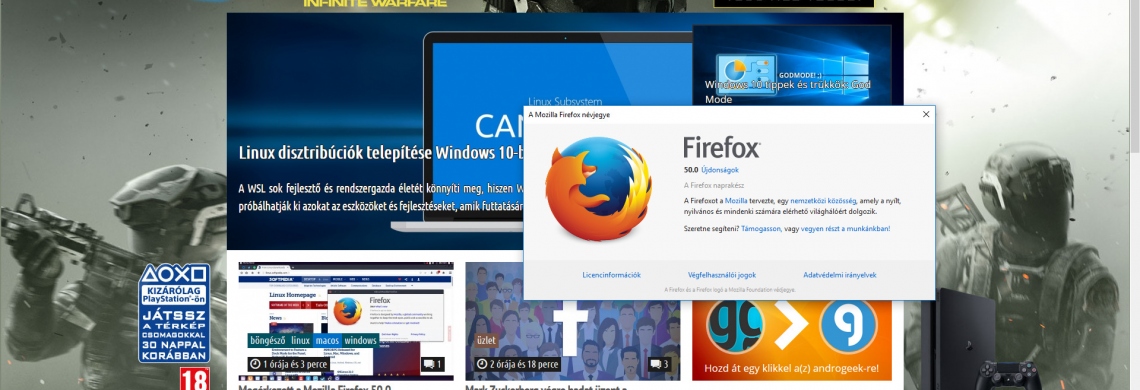Open comments bubble showing 3 on Zuckerberg article
Screen dimensions: 1140x390
(659, 364)
